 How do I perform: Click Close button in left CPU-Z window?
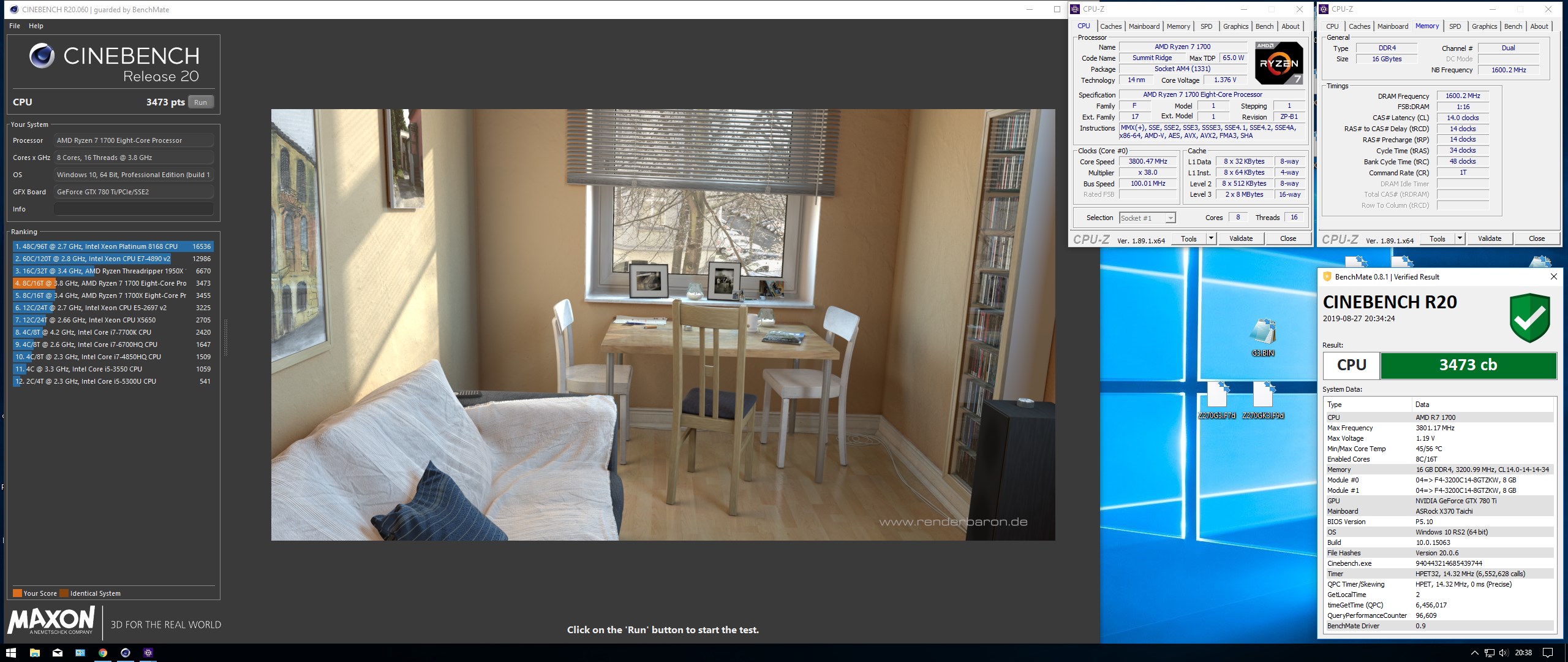(1288, 239)
